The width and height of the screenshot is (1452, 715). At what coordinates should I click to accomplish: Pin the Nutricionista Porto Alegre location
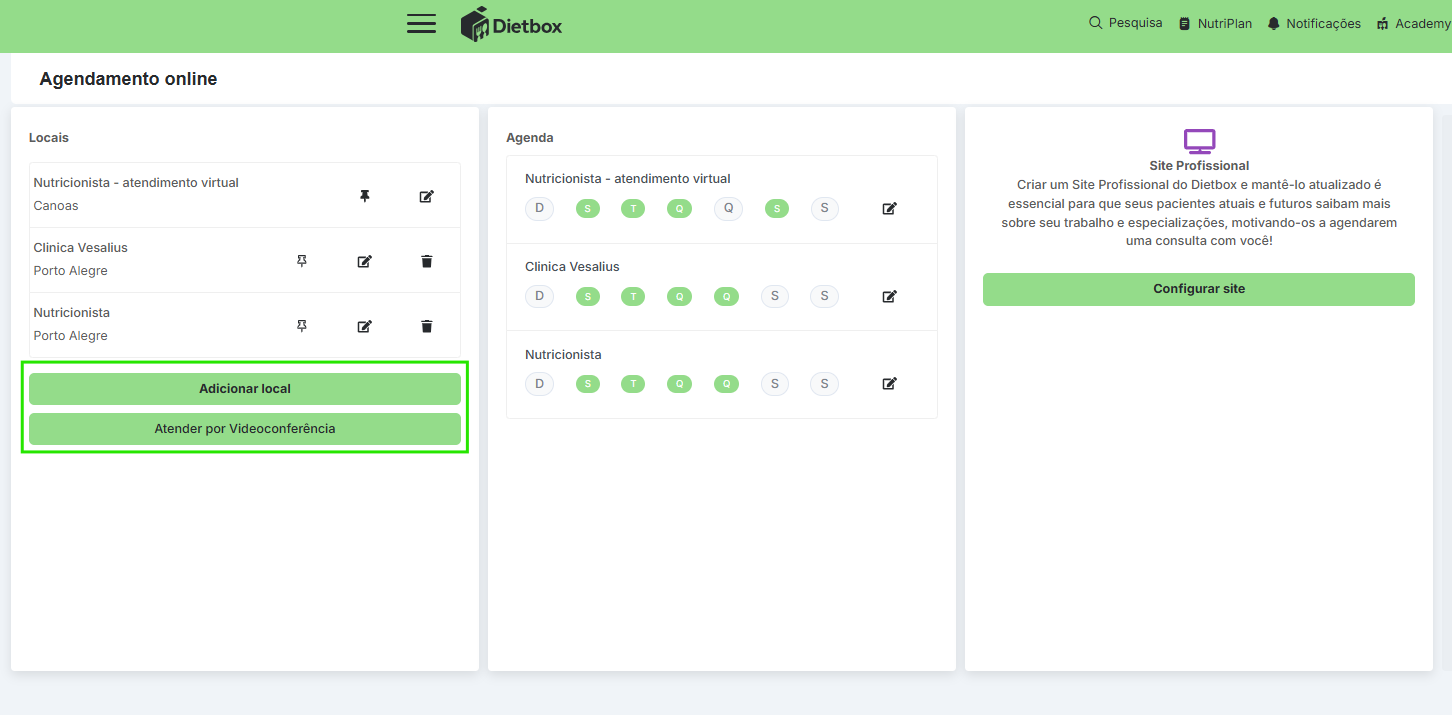pyautogui.click(x=302, y=326)
